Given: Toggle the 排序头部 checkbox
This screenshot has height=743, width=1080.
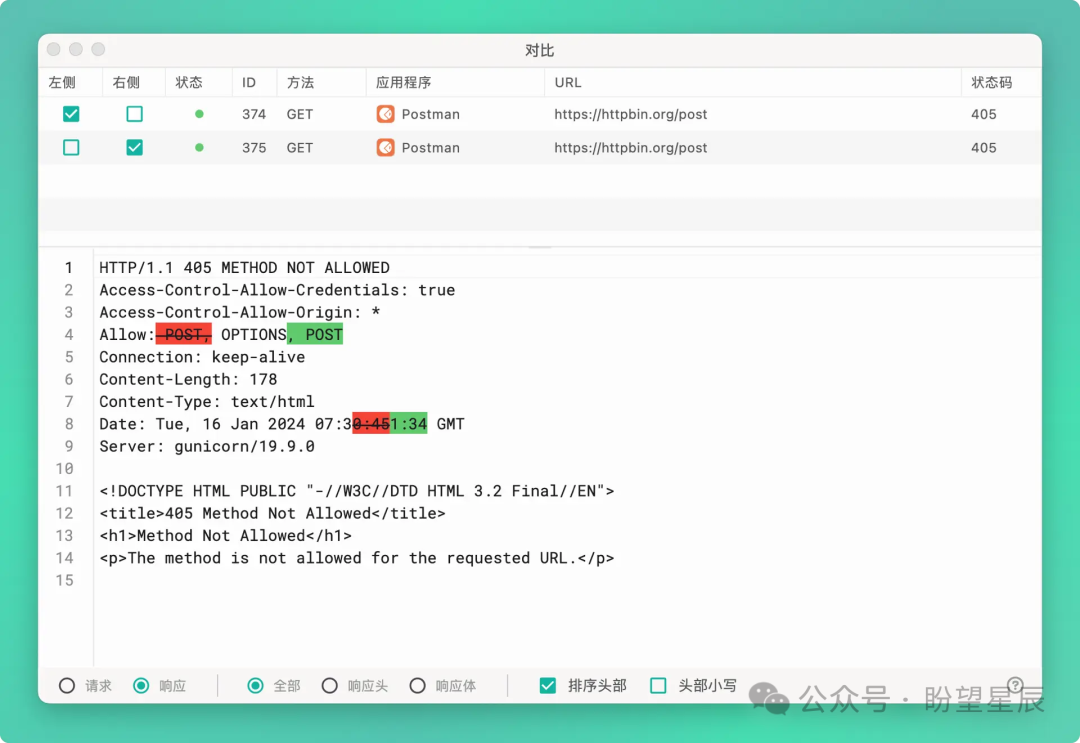Looking at the screenshot, I should pyautogui.click(x=548, y=686).
